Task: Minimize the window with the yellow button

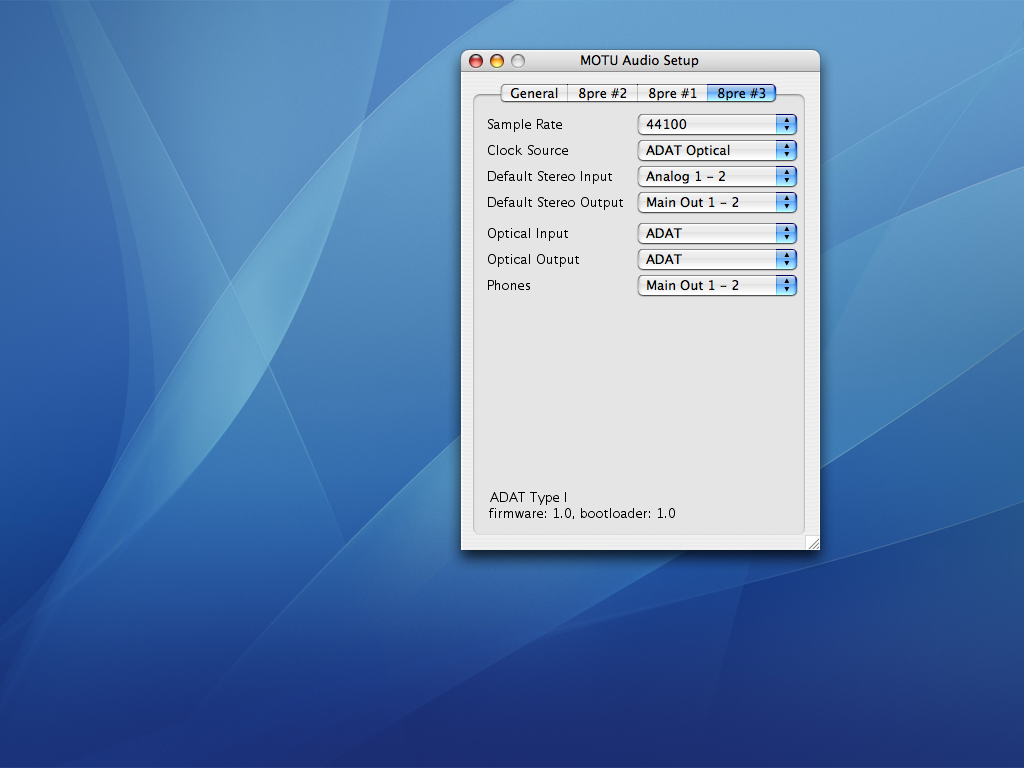Action: coord(497,61)
